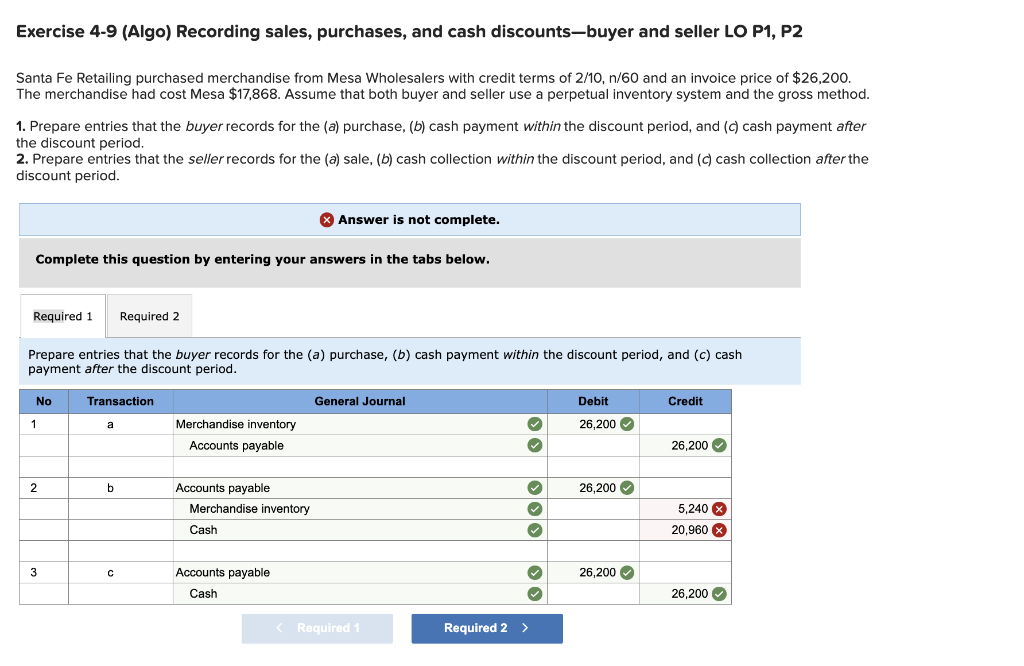Click the green checkmark beside Accounts payable in entry 1

535,445
